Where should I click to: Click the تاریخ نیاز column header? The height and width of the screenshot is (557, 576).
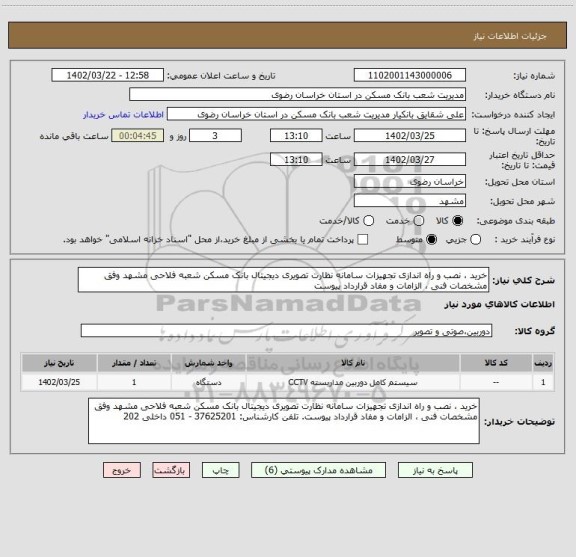coord(59,363)
